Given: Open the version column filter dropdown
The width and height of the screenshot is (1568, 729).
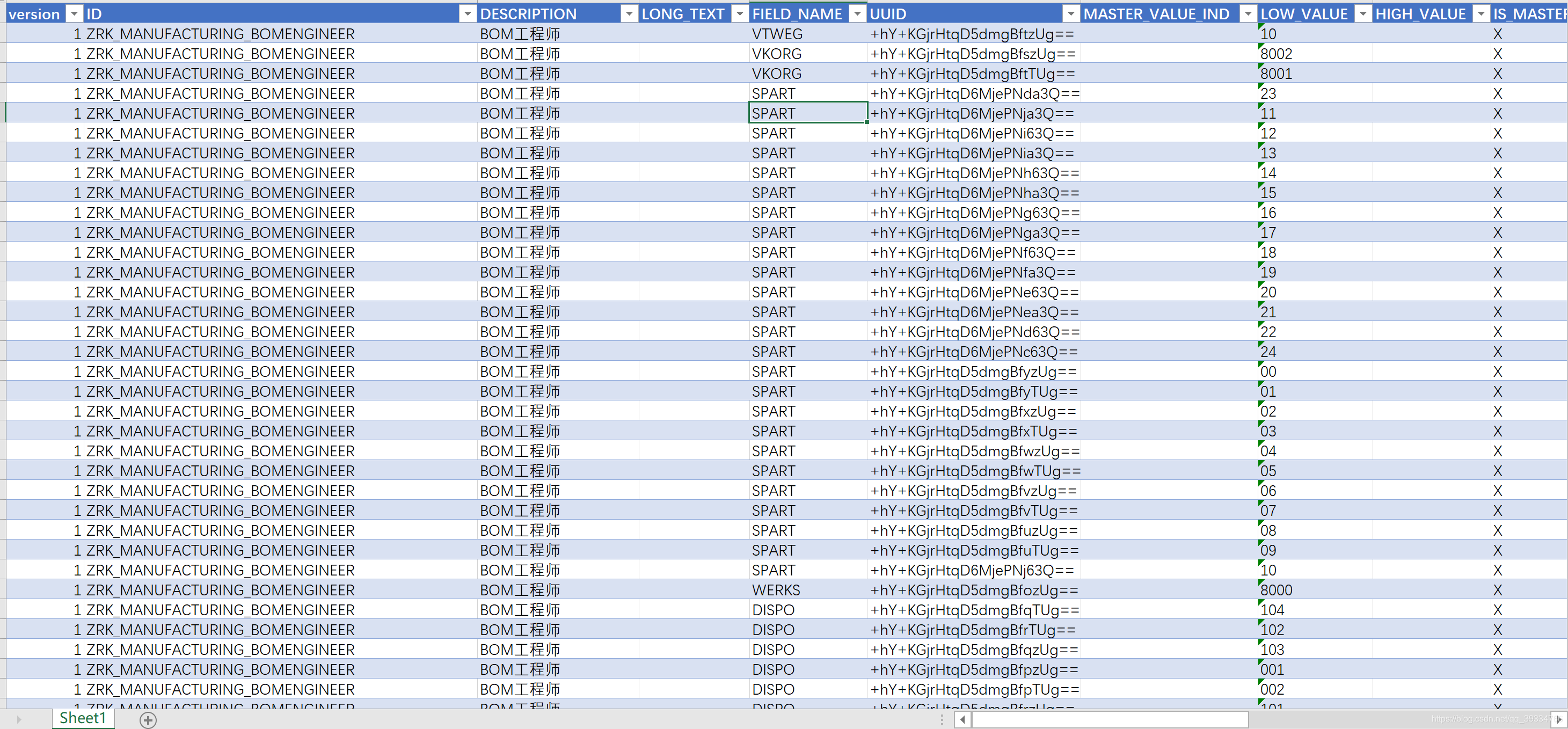Looking at the screenshot, I should pos(74,14).
